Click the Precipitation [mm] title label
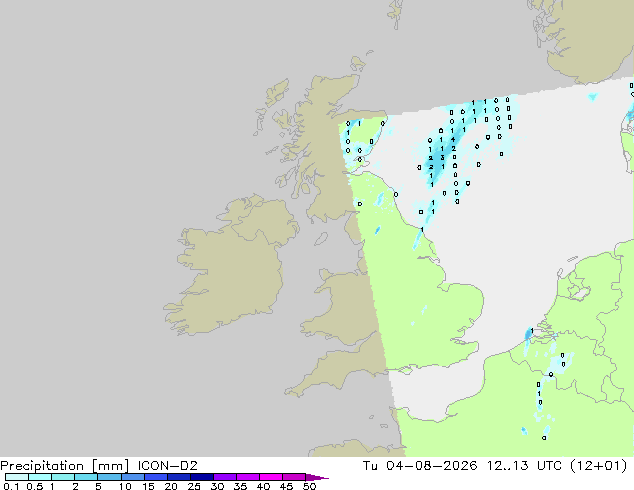The image size is (634, 490). pos(65,466)
